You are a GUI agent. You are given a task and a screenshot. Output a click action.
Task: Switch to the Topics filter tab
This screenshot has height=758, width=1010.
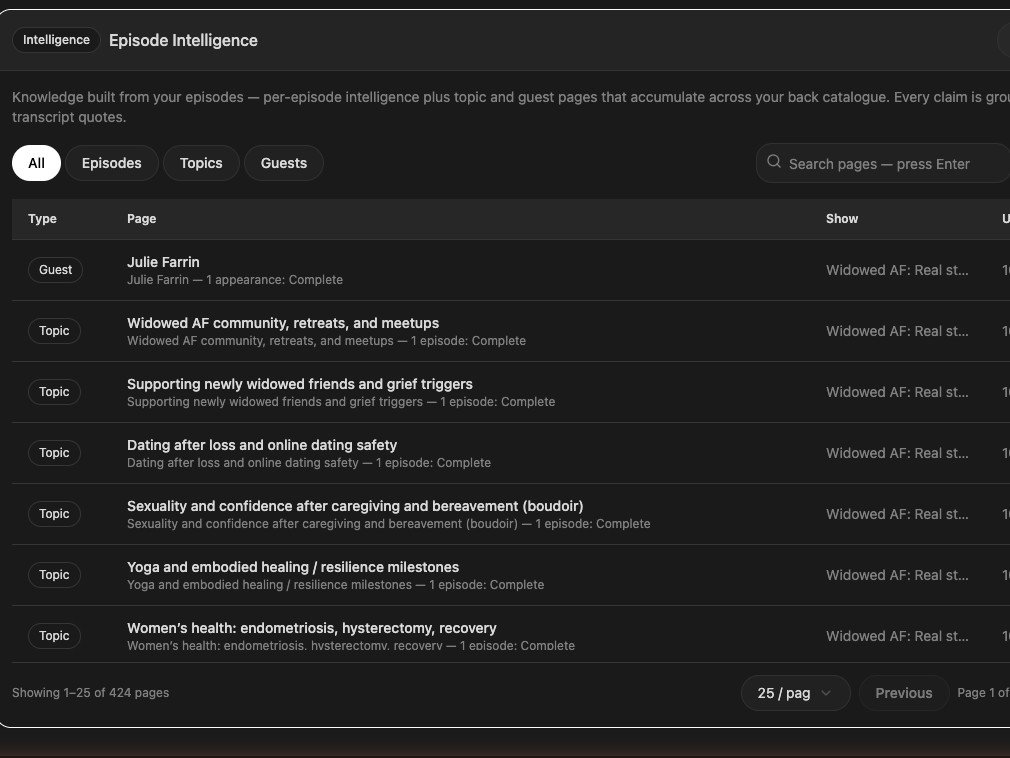tap(201, 163)
